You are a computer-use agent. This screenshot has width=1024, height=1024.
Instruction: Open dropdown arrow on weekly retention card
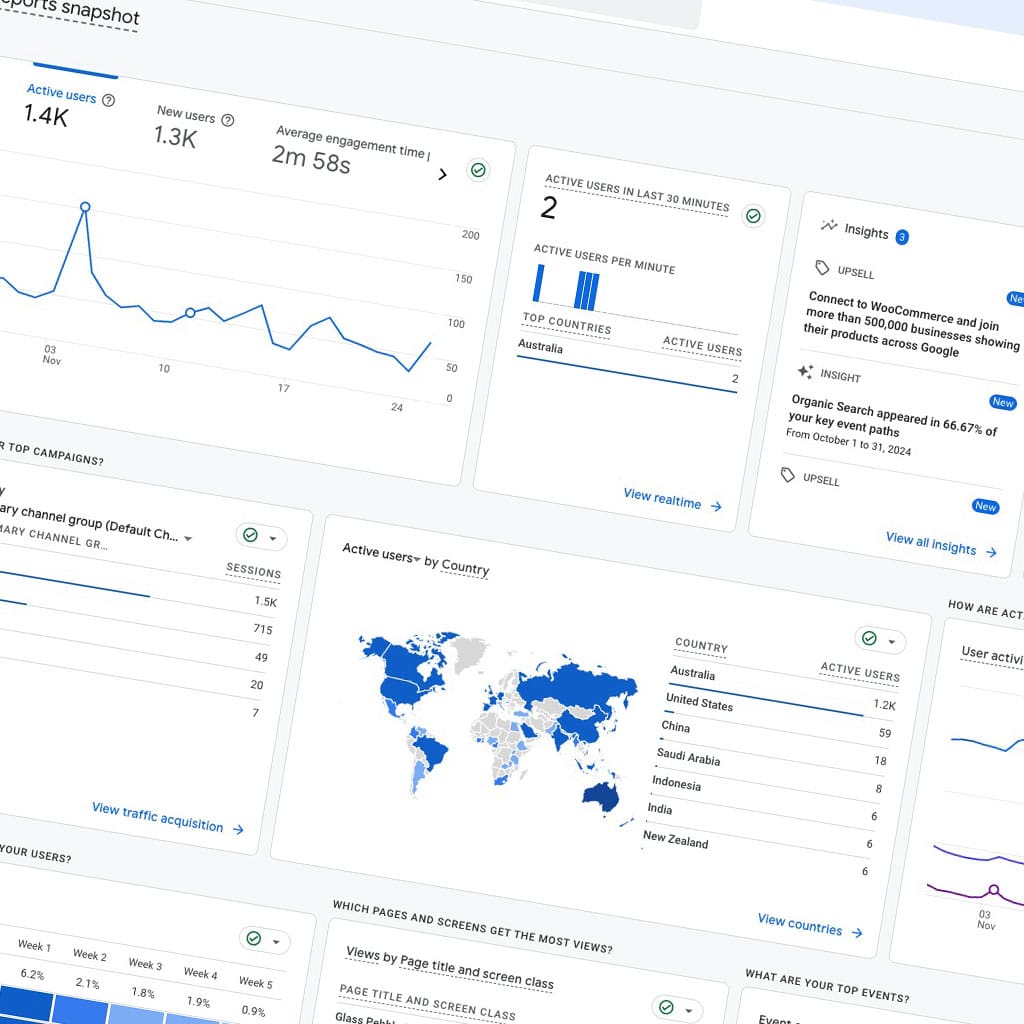pyautogui.click(x=276, y=942)
